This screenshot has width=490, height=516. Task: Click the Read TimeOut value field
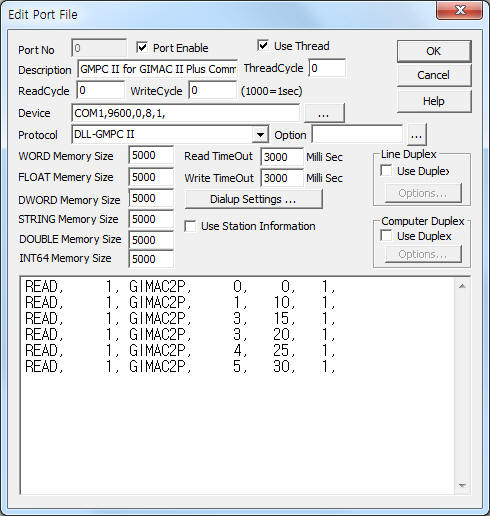click(282, 157)
